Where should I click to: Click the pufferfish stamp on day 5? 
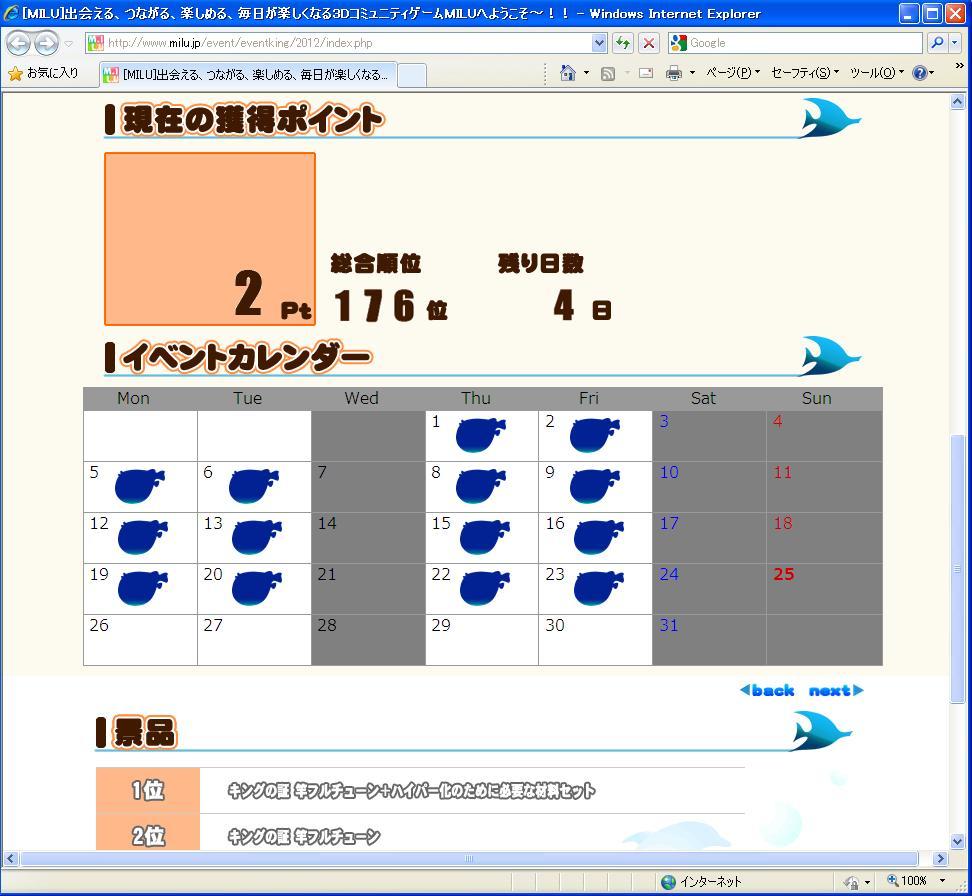tap(140, 486)
